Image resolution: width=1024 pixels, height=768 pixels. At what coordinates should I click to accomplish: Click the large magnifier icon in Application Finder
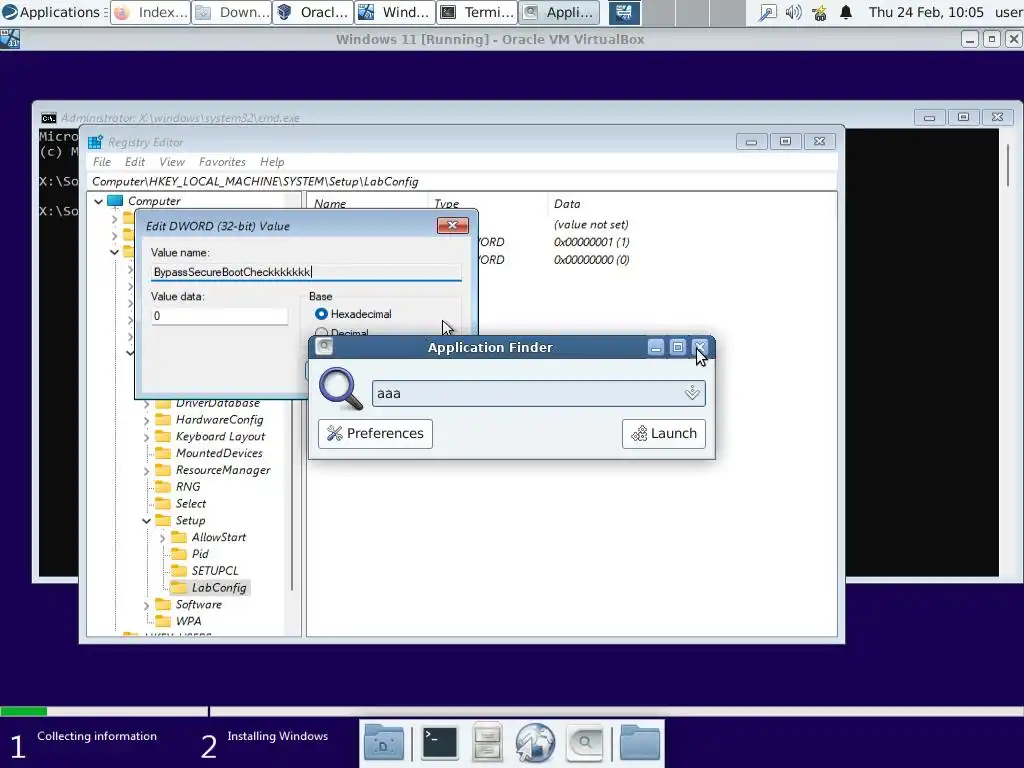[x=340, y=389]
